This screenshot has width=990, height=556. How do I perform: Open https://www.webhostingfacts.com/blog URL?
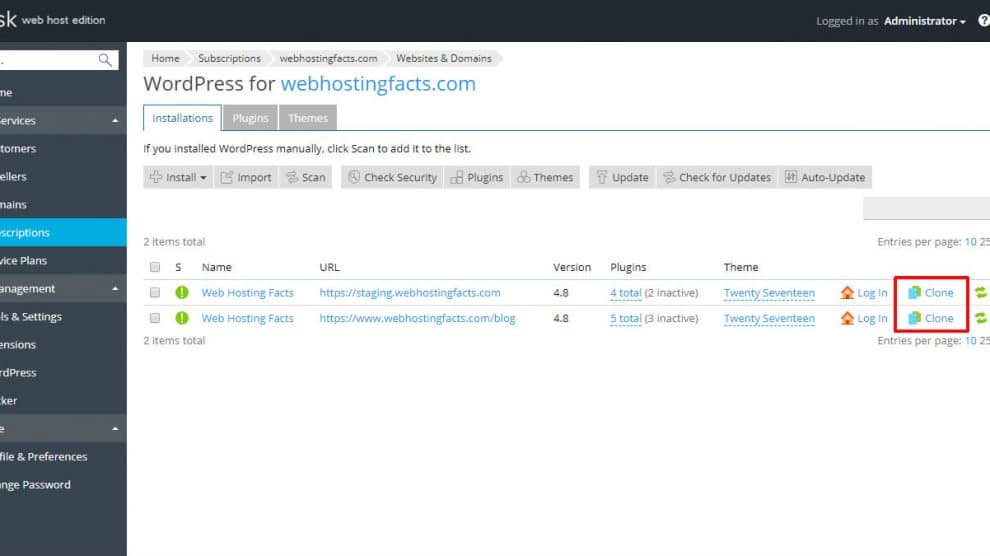(417, 318)
